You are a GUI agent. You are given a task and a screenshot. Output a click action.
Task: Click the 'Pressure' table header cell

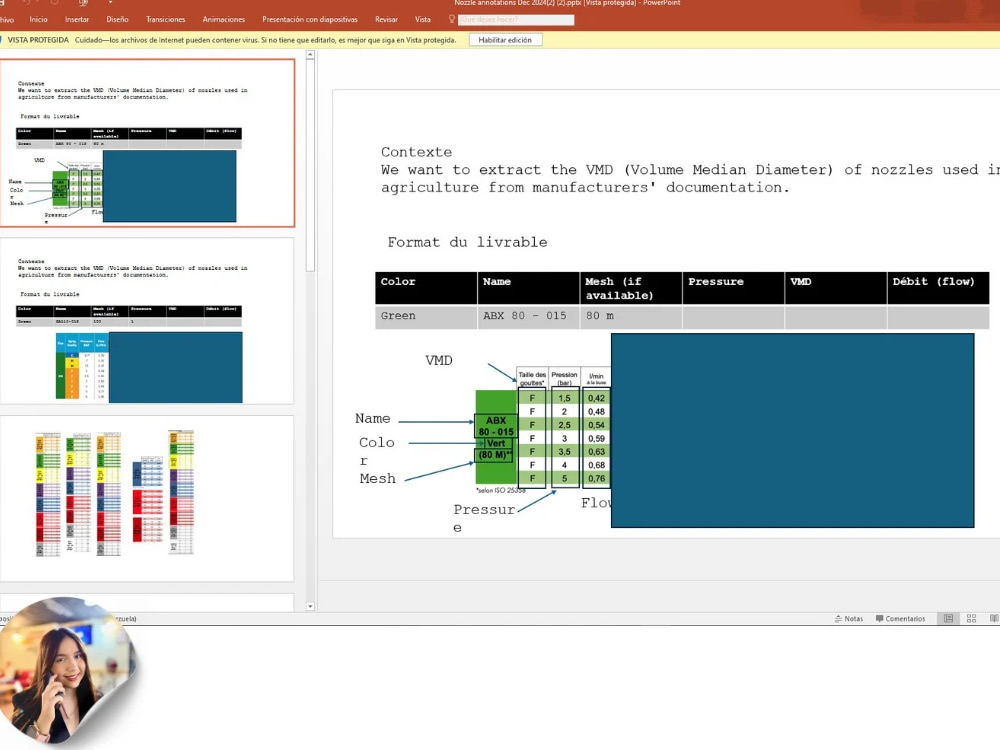[x=733, y=288]
